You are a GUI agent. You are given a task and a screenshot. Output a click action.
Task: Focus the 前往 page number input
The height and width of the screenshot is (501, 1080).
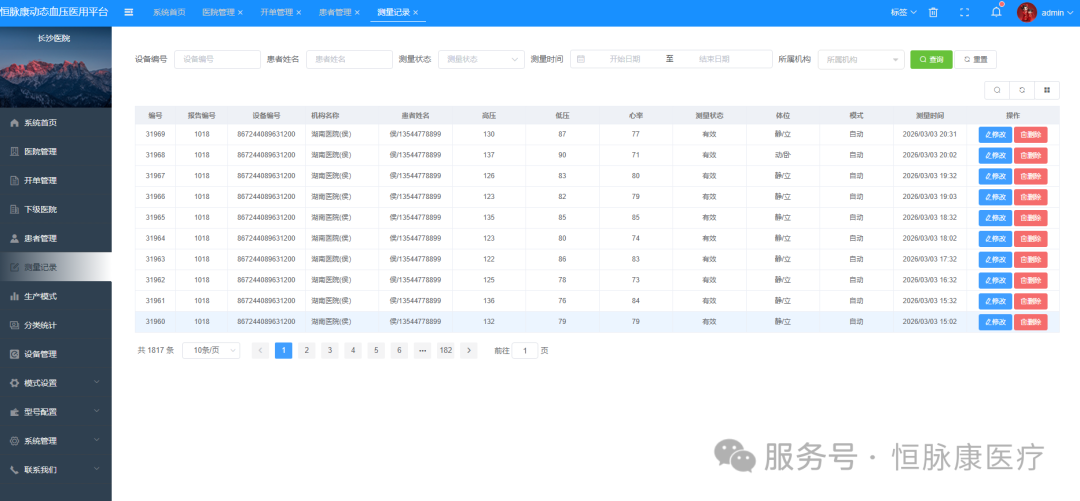[x=525, y=350]
